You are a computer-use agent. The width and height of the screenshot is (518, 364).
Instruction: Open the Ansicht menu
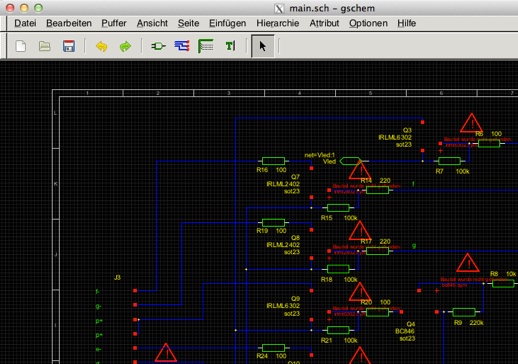[x=152, y=23]
